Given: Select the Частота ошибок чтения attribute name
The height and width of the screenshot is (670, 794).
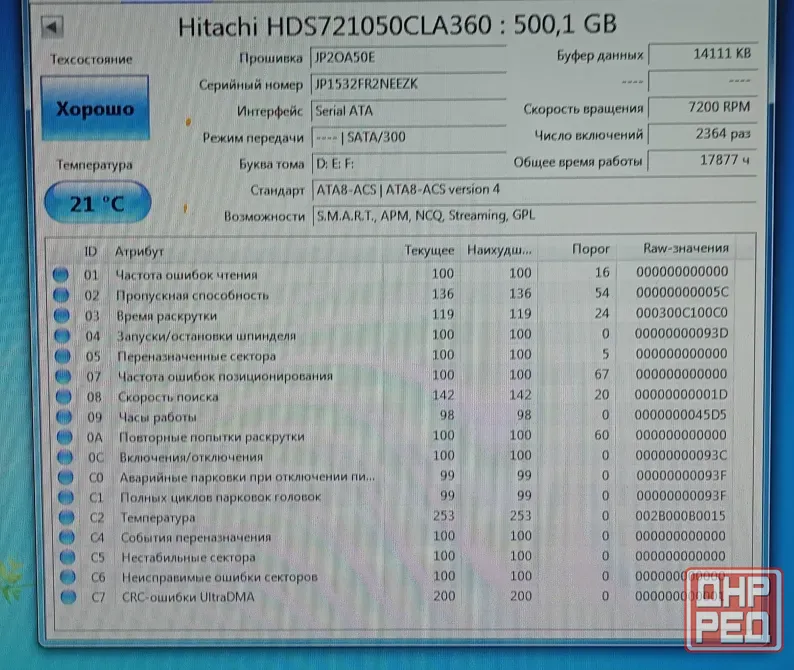Looking at the screenshot, I should pyautogui.click(x=186, y=275).
